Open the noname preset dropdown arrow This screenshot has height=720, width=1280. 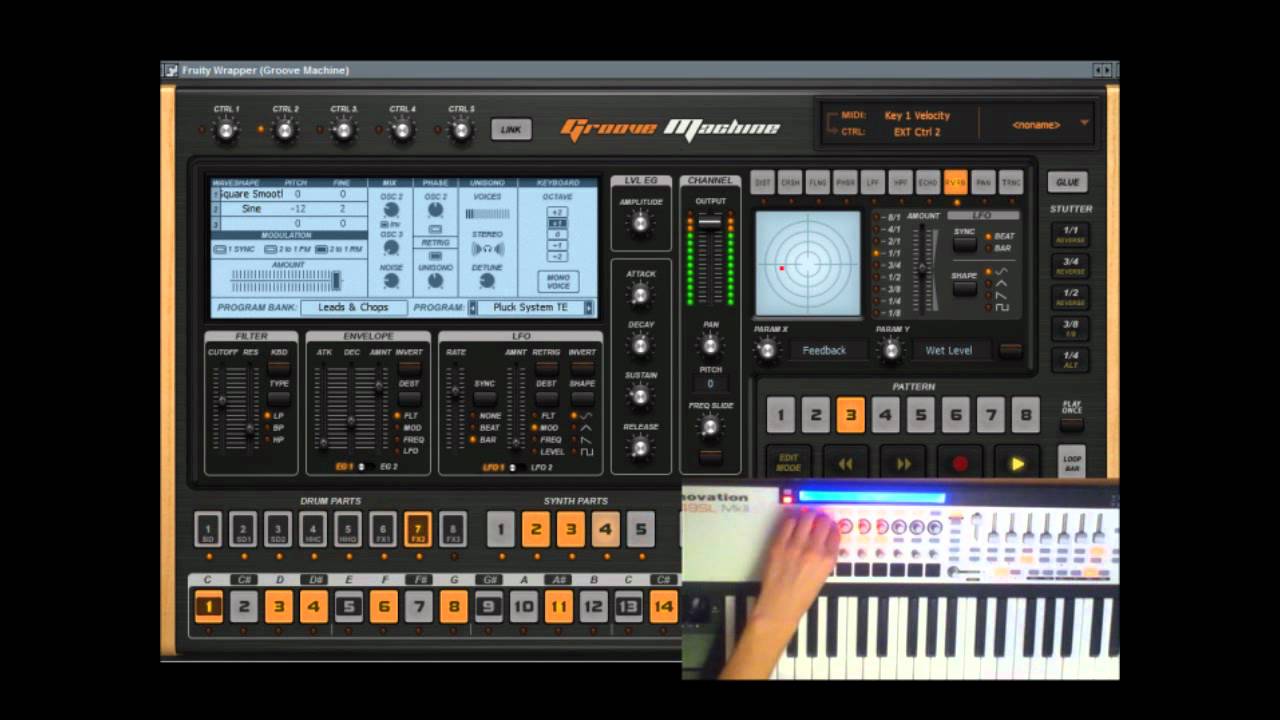pos(1084,123)
